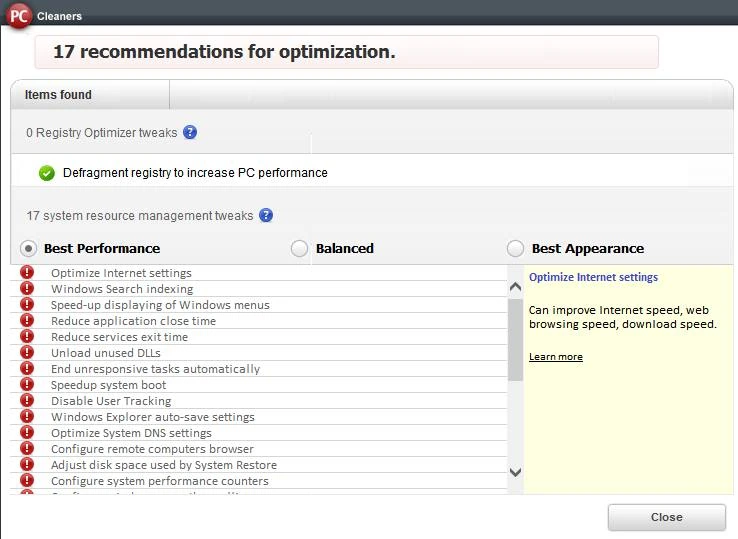Select Adjust disk space used by System Restore row
This screenshot has height=539, width=738.
pyautogui.click(x=258, y=465)
